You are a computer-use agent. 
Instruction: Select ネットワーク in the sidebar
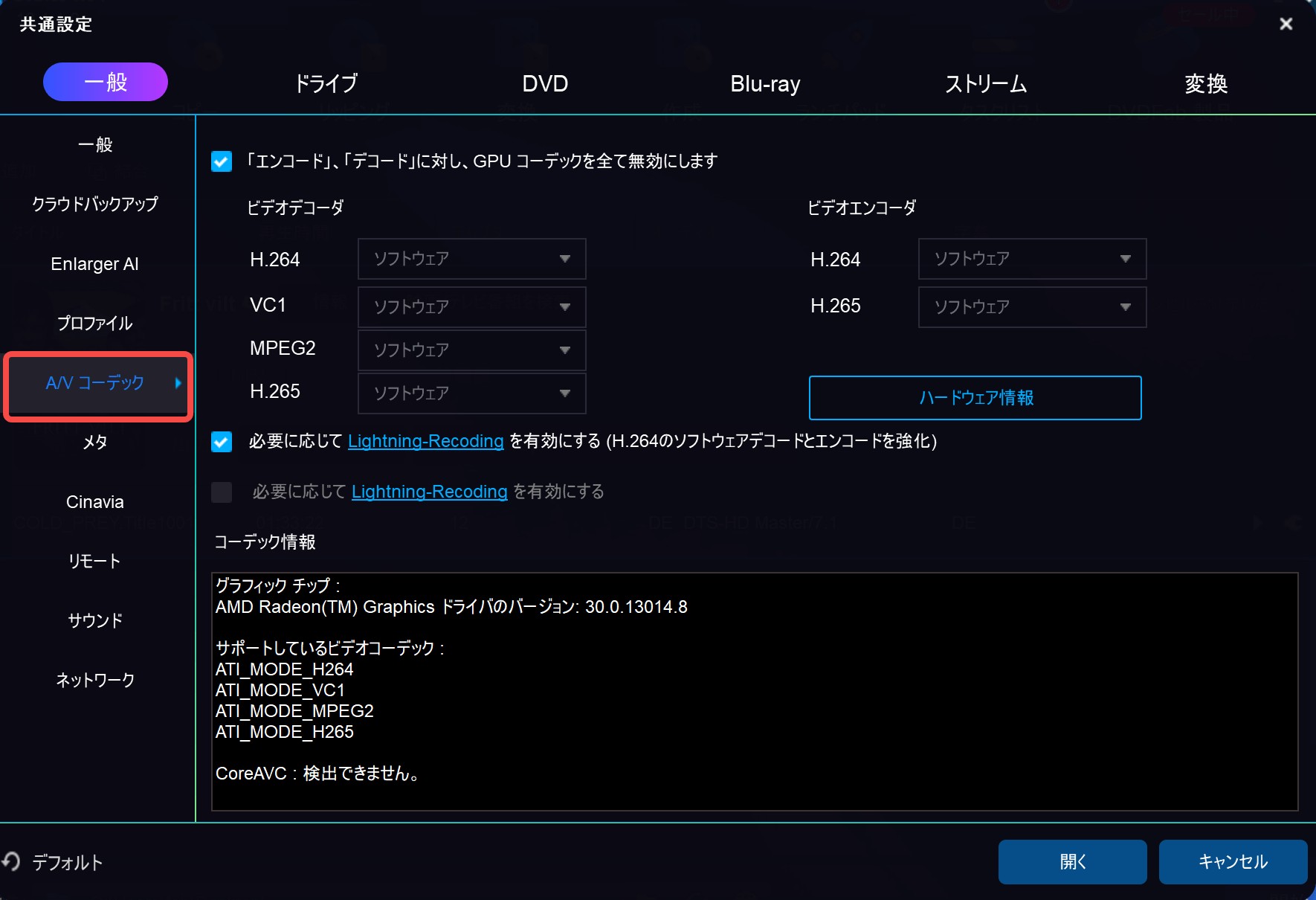tap(95, 681)
